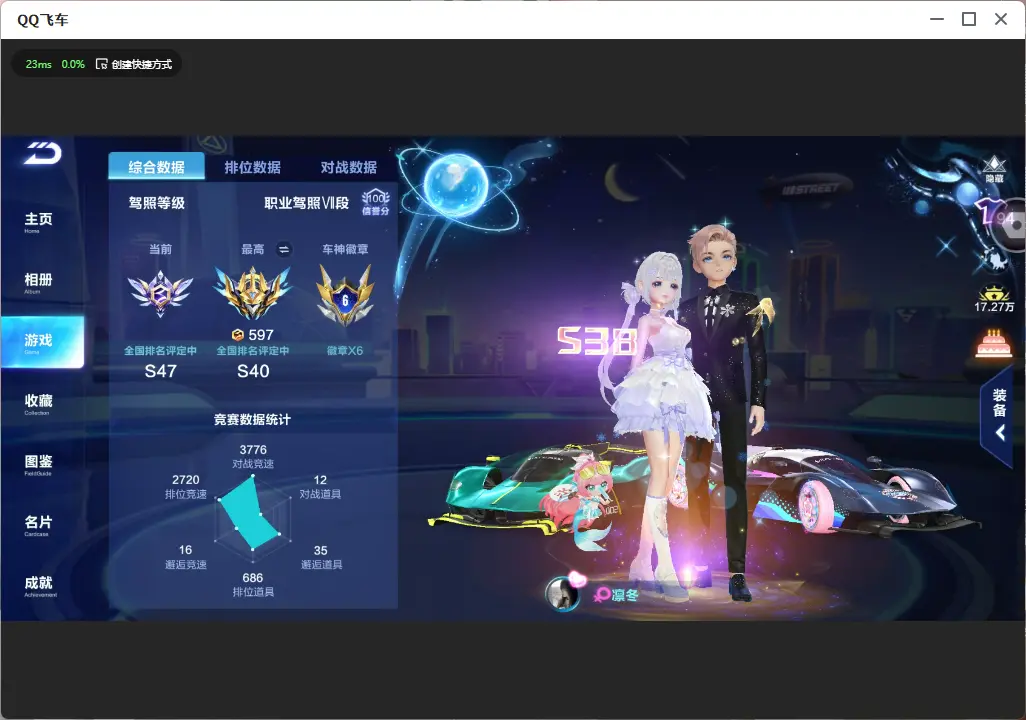This screenshot has height=720, width=1026.
Task: Select the 游戏 game section
Action: 42,342
